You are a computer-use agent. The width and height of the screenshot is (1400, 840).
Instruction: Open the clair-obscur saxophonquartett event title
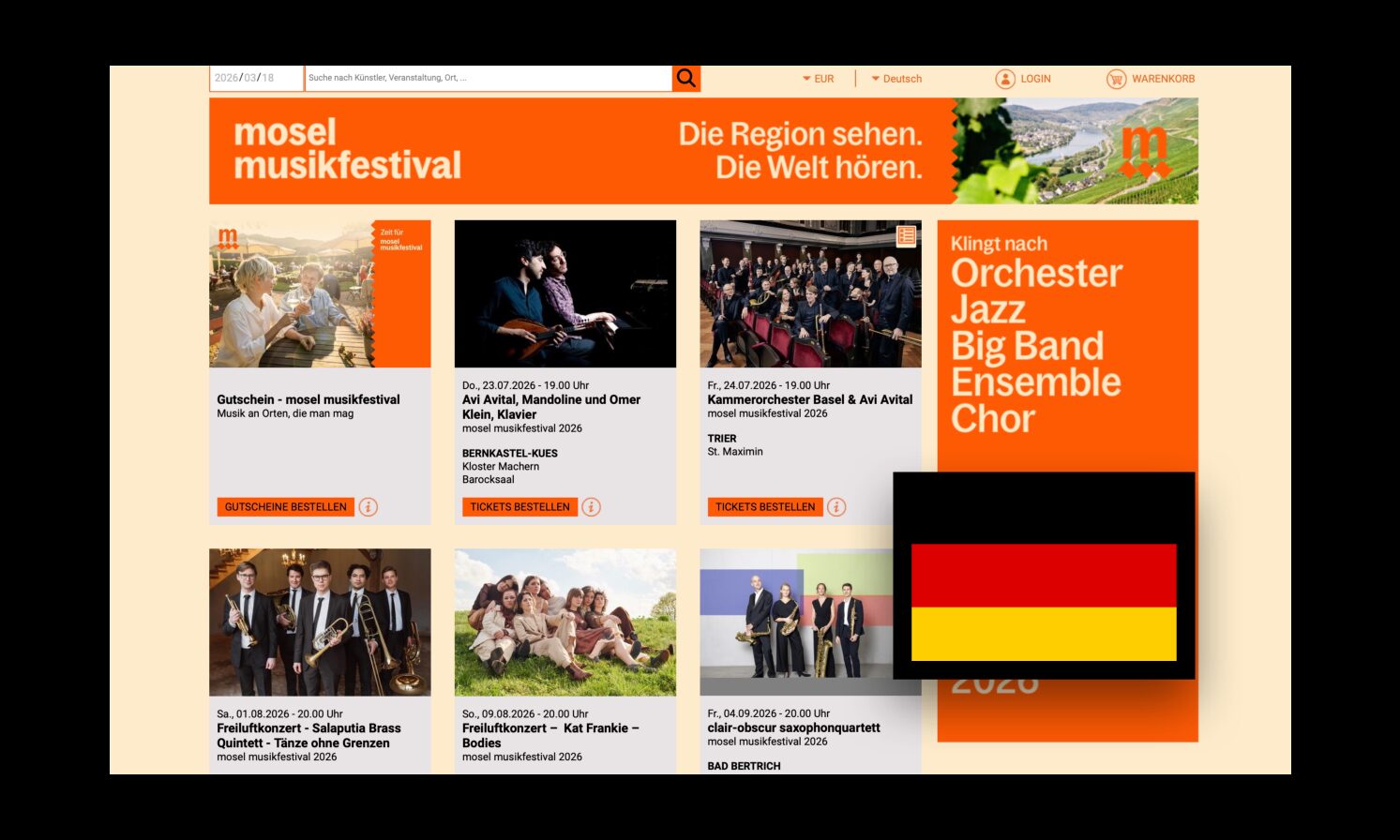pos(794,727)
